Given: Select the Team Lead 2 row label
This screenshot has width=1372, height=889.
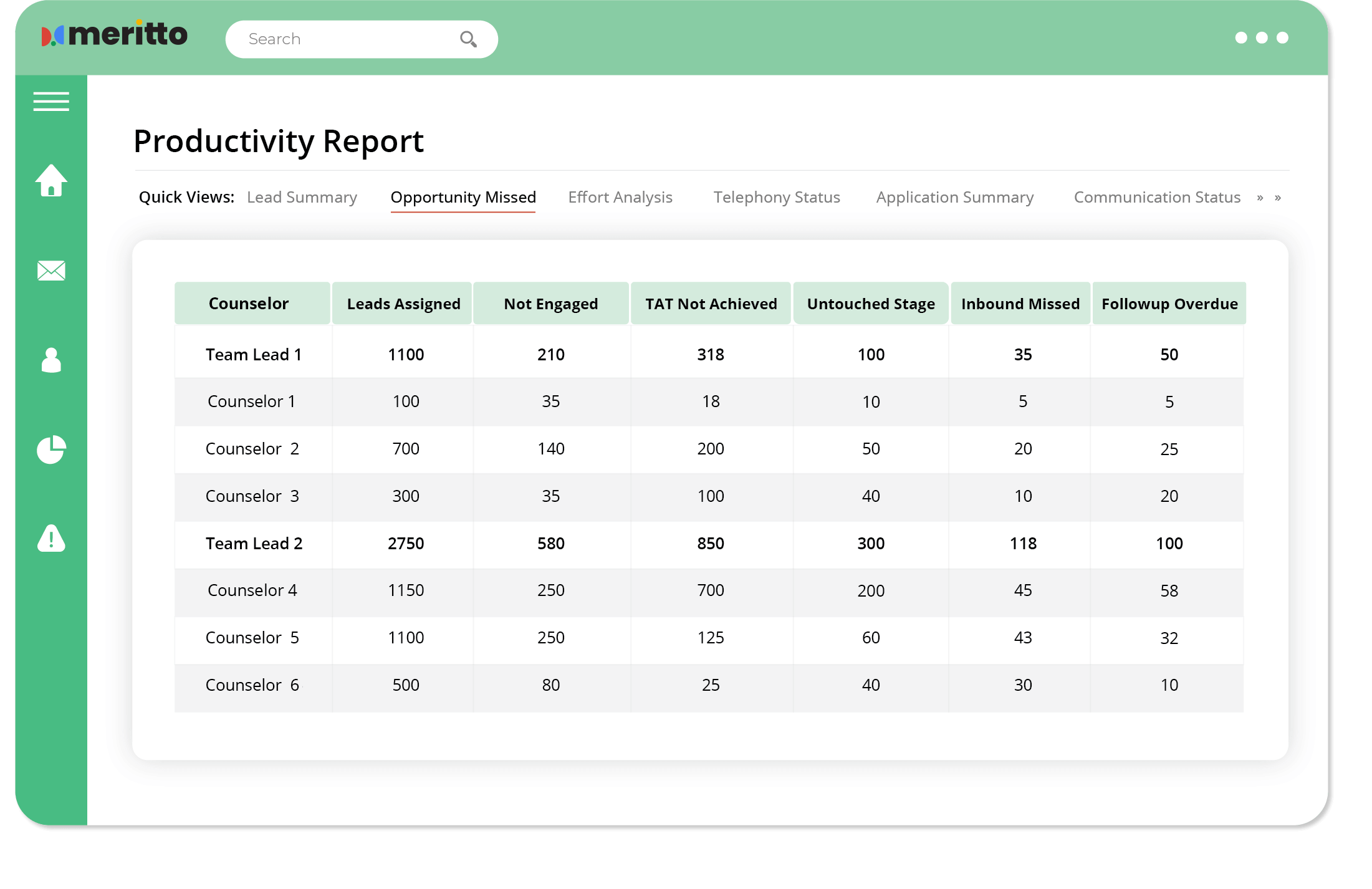Looking at the screenshot, I should [x=254, y=544].
